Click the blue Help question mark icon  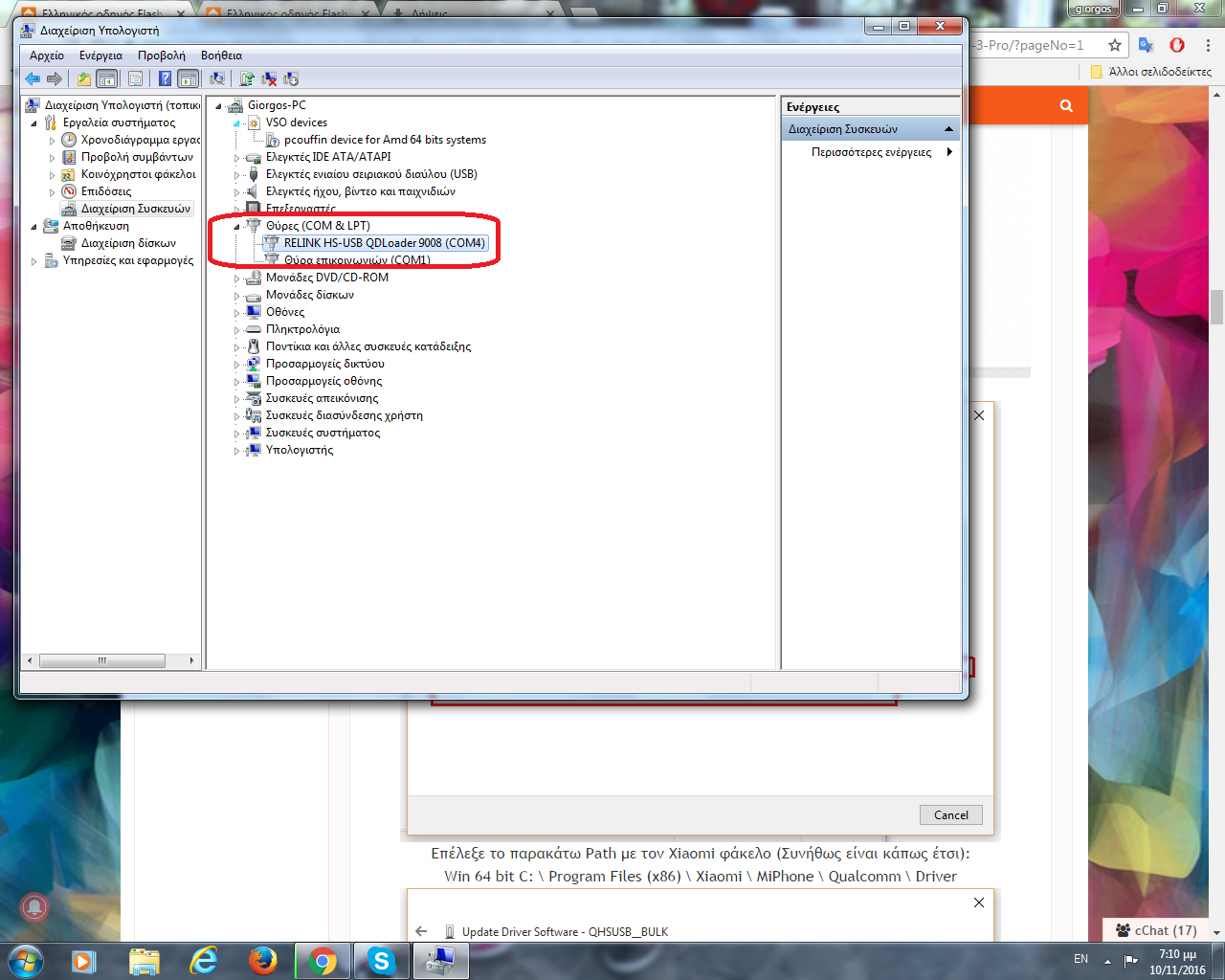(x=165, y=78)
